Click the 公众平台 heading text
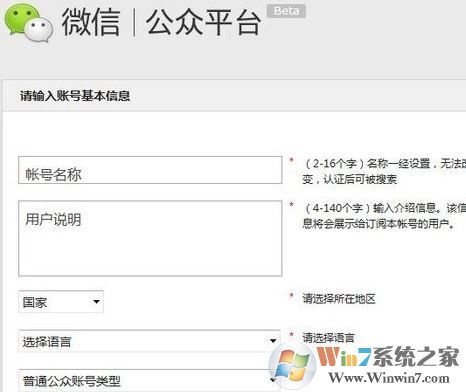The image size is (466, 392). (203, 22)
